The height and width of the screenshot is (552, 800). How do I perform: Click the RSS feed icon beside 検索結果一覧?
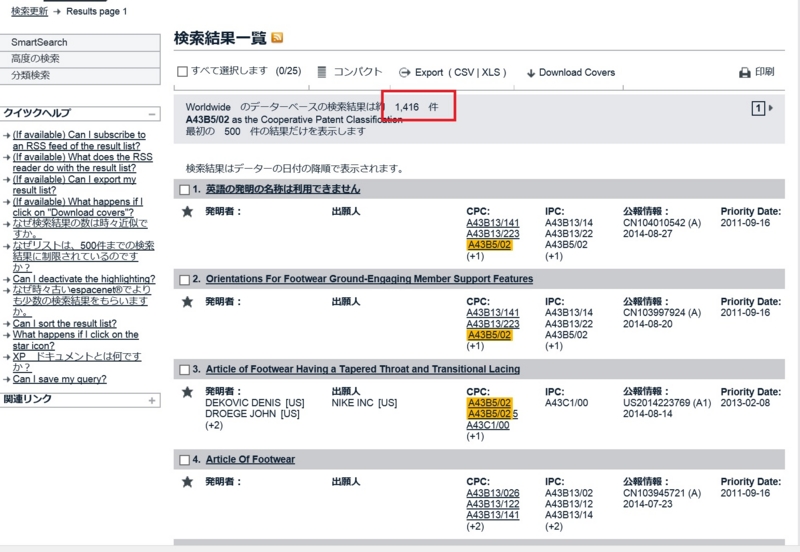(x=277, y=38)
